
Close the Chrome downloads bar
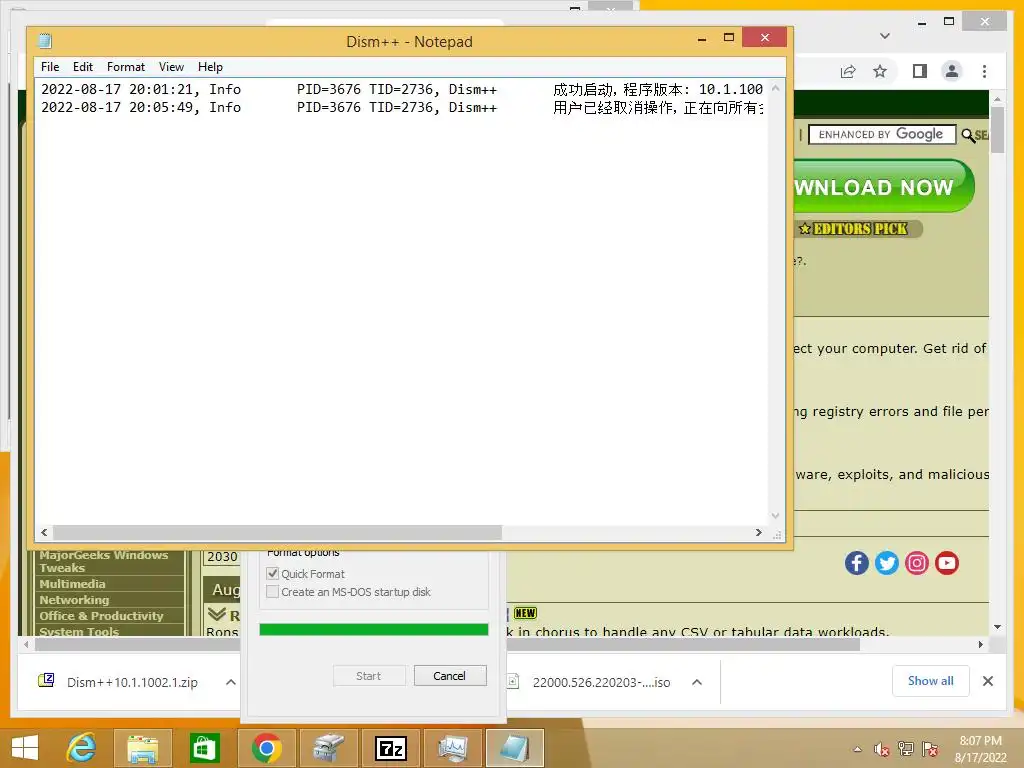pyautogui.click(x=988, y=681)
